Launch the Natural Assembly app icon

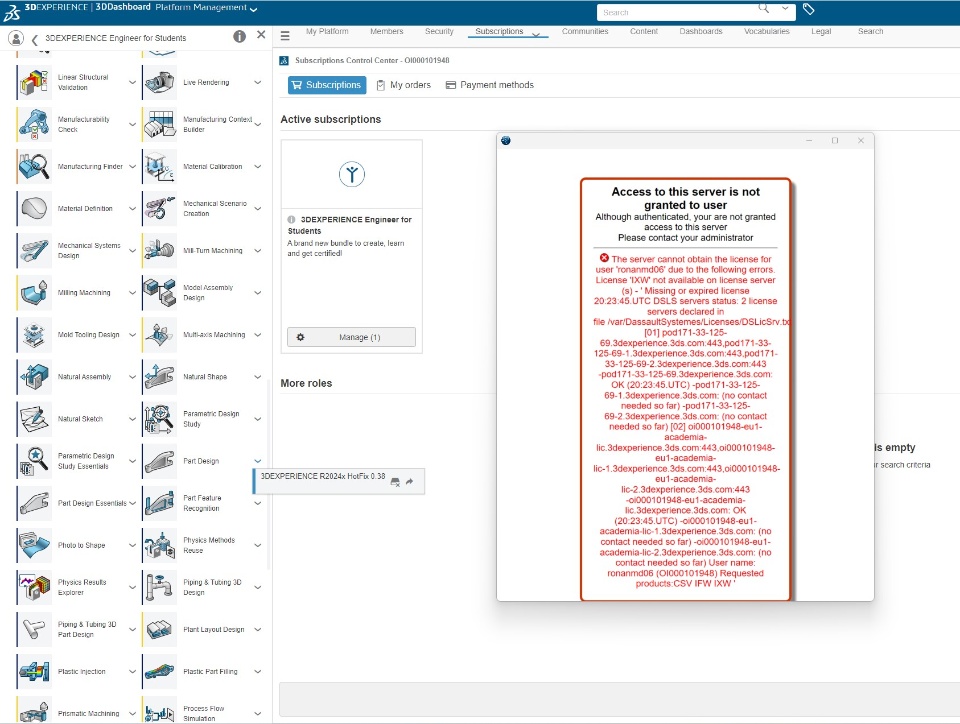pyautogui.click(x=35, y=377)
